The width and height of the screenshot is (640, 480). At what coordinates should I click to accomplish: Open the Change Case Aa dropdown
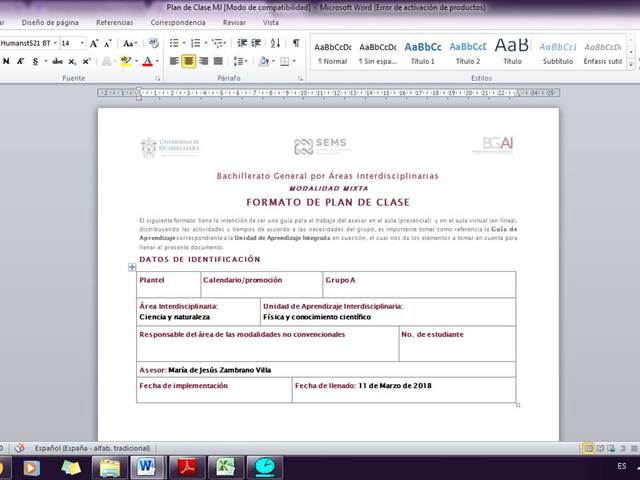130,43
